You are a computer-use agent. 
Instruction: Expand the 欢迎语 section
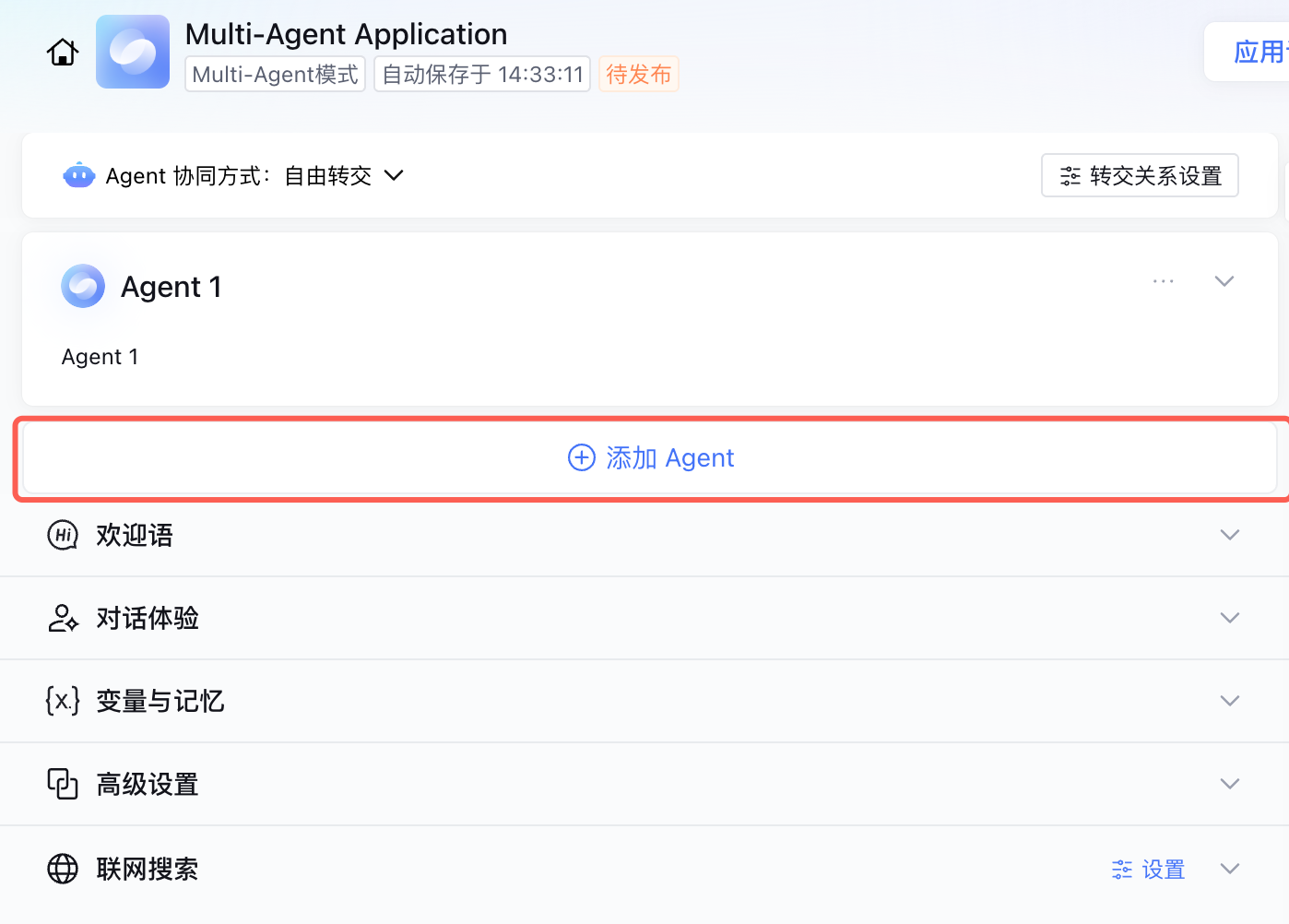(1229, 535)
